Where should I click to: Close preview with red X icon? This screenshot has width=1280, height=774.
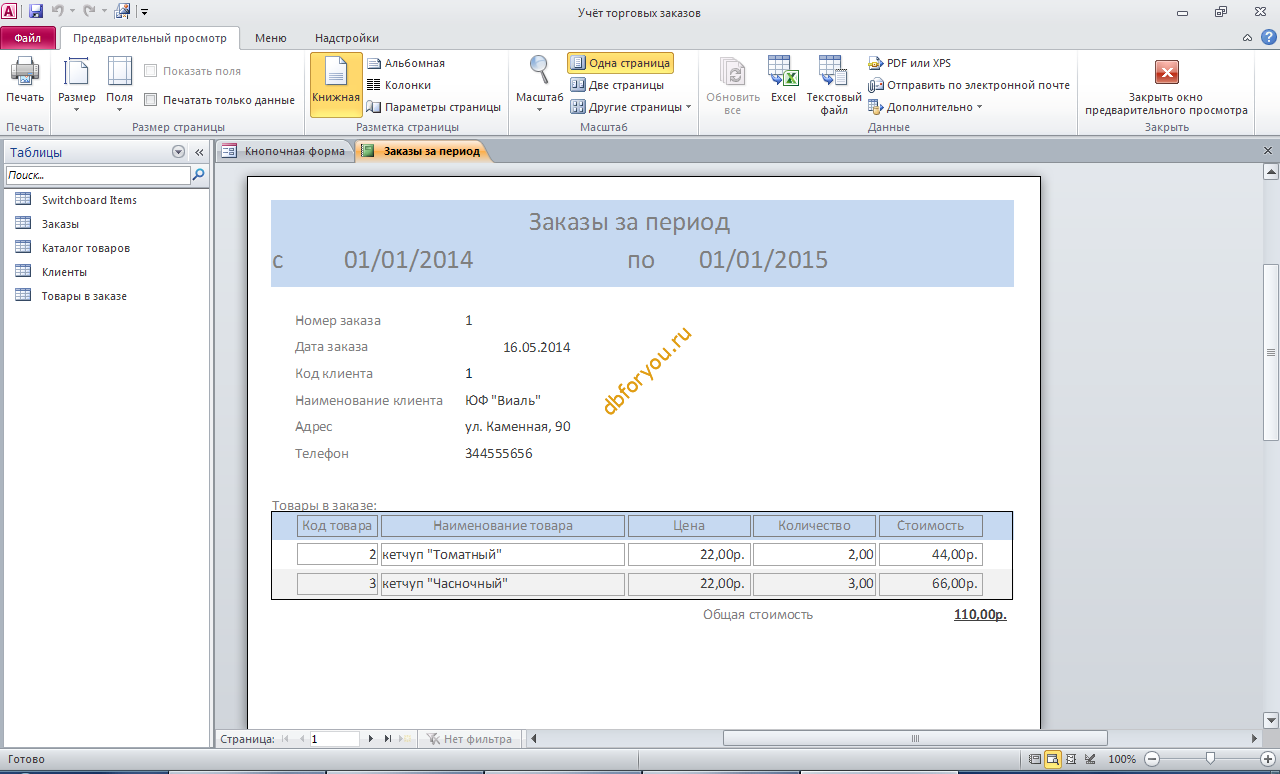[1166, 72]
